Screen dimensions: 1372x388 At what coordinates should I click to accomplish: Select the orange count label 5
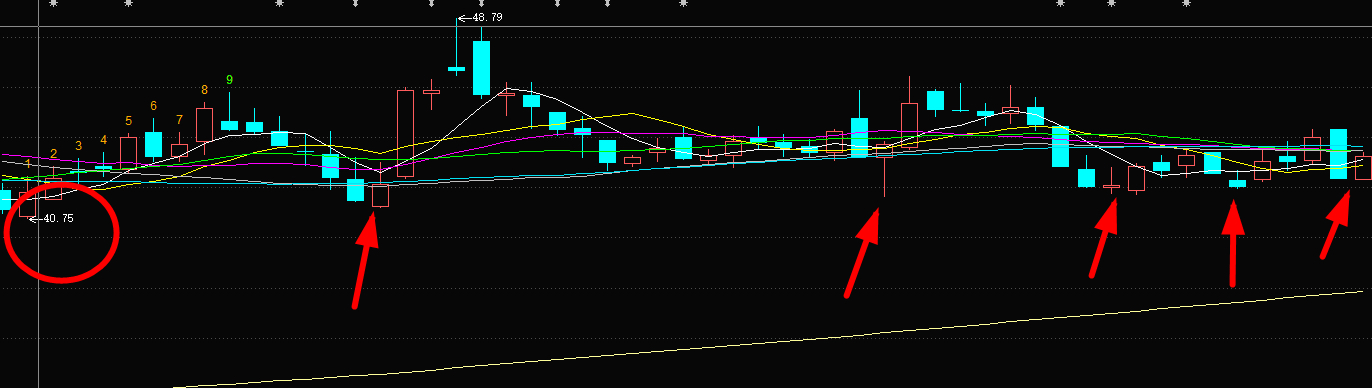tap(128, 121)
